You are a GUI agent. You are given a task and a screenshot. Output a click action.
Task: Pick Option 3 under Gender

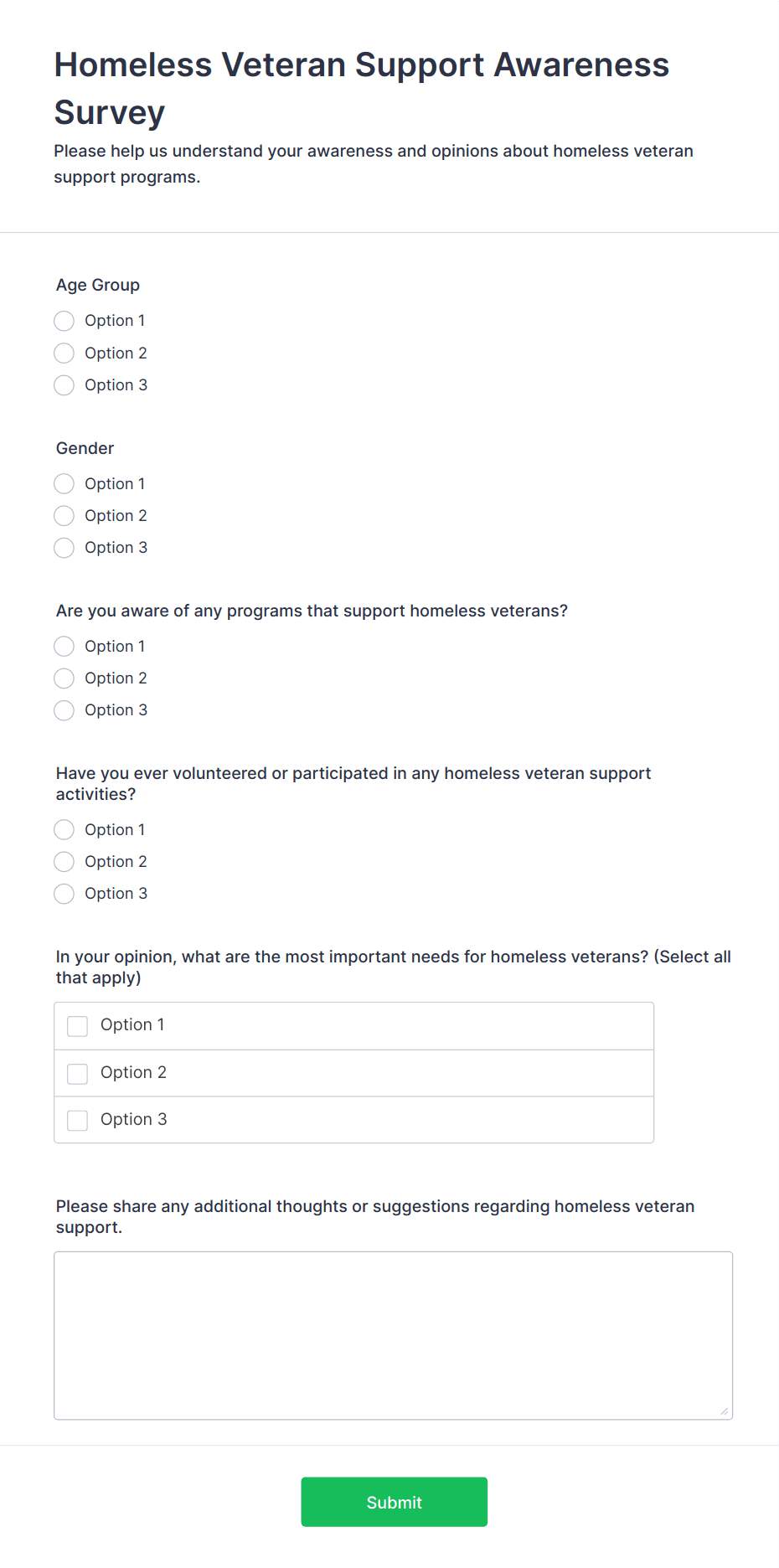[x=64, y=548]
